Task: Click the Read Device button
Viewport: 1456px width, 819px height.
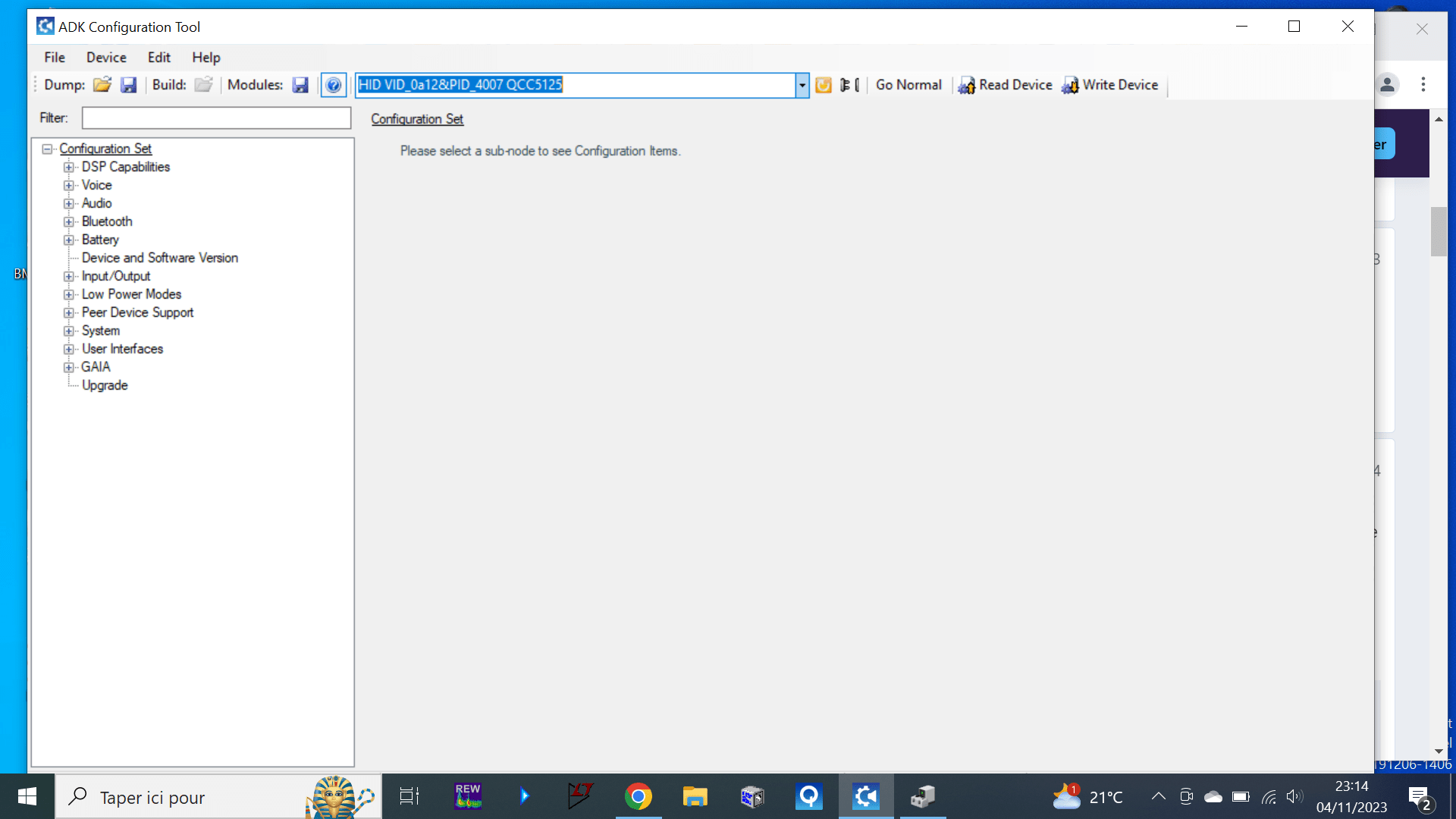Action: [1005, 85]
